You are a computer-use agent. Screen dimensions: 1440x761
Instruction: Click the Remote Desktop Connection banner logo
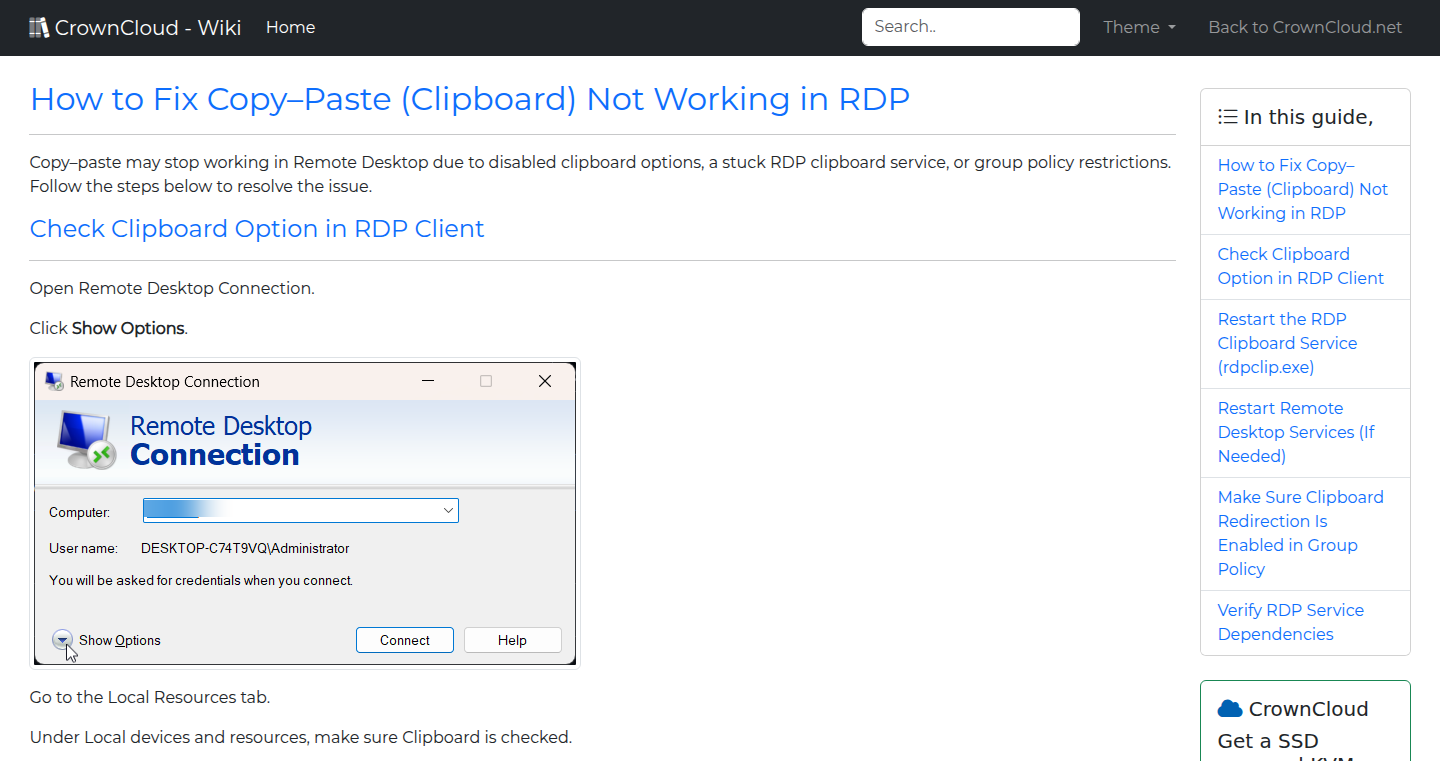pyautogui.click(x=84, y=438)
